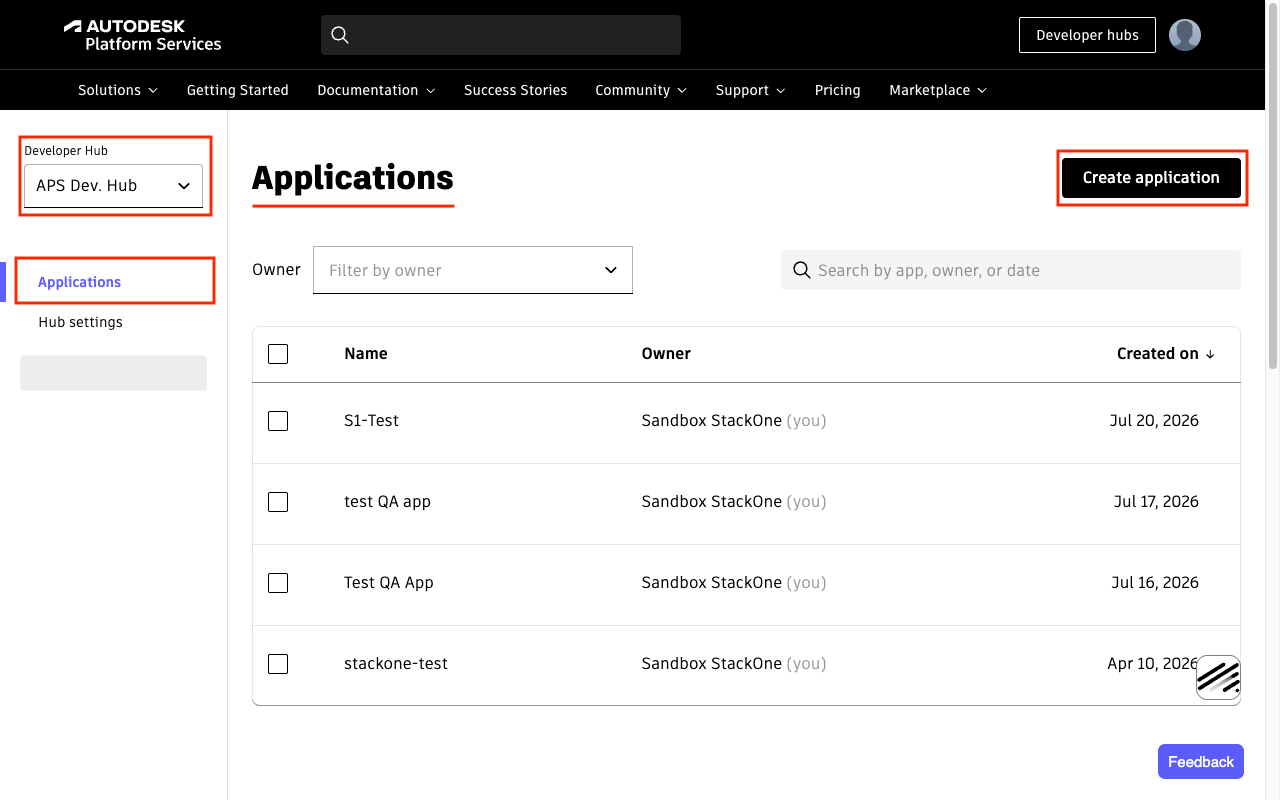Open the user profile avatar
This screenshot has width=1280, height=800.
[x=1185, y=35]
